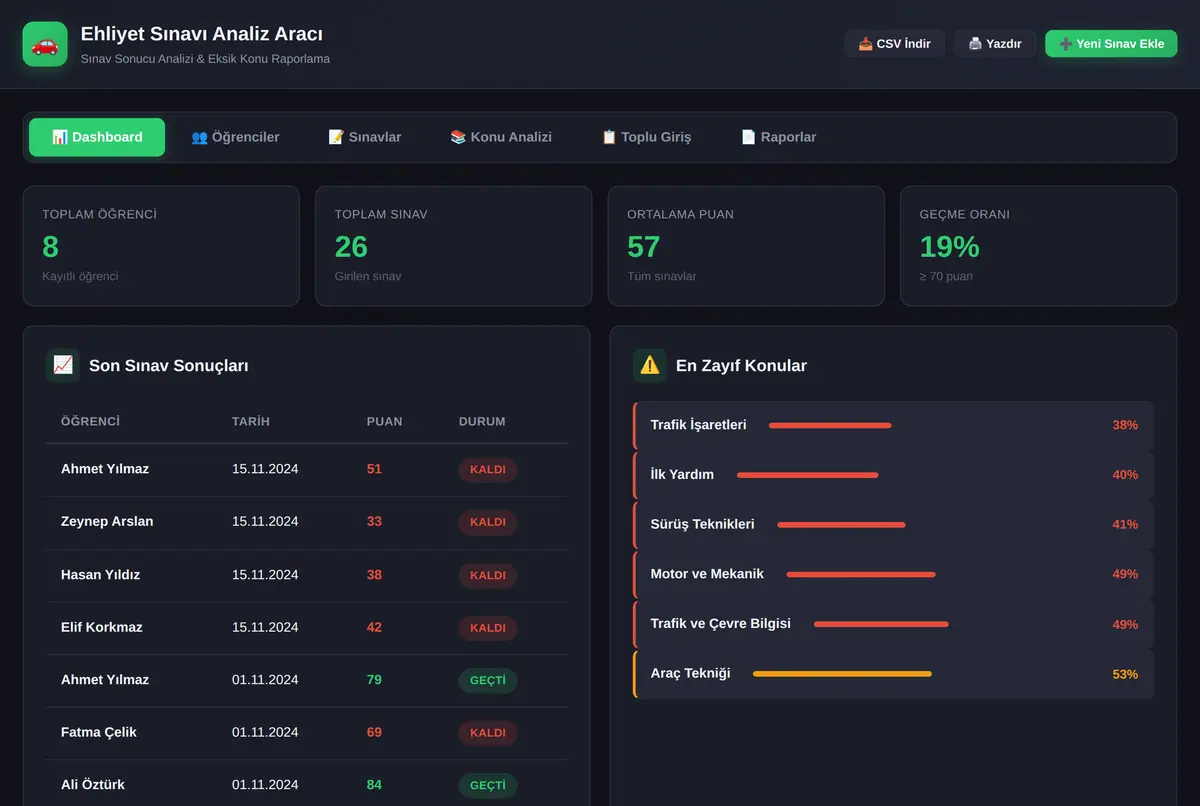Image resolution: width=1200 pixels, height=806 pixels.
Task: Open the Öğrenciler tab
Action: pos(235,137)
